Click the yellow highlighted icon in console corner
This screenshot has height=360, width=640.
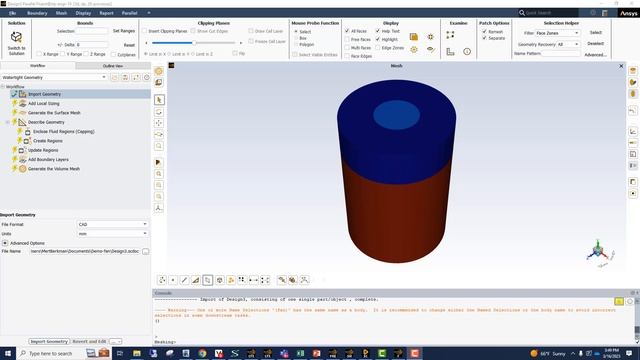619,301
